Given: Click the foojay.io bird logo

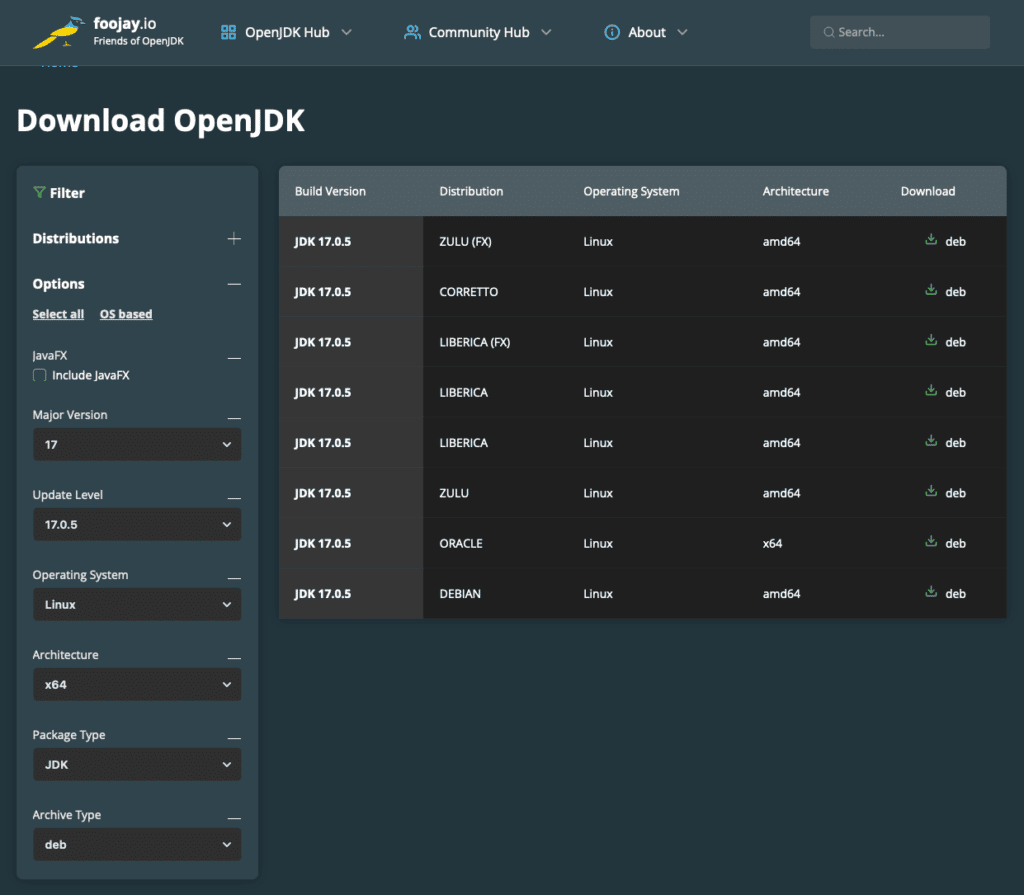Looking at the screenshot, I should [x=59, y=32].
